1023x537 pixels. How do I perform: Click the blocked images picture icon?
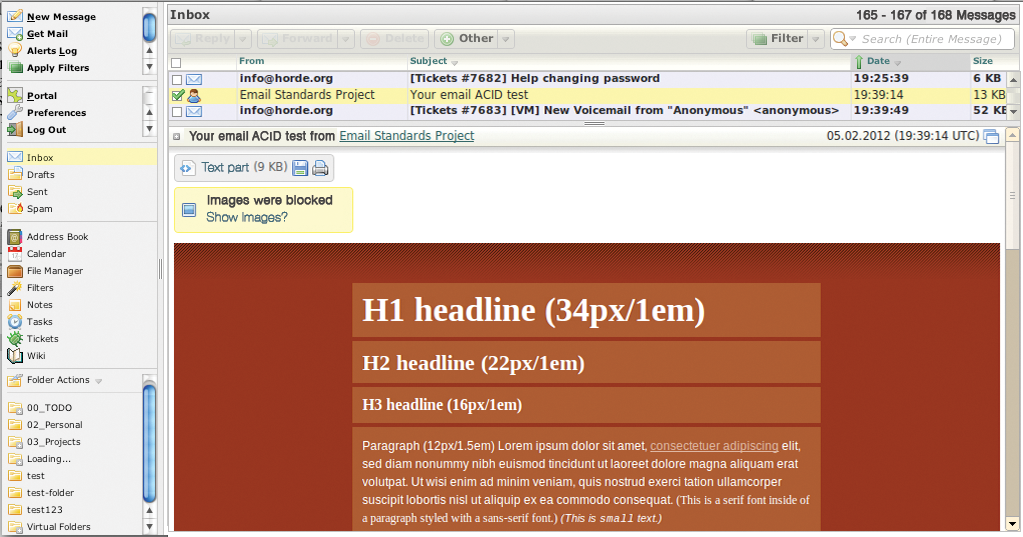[189, 209]
